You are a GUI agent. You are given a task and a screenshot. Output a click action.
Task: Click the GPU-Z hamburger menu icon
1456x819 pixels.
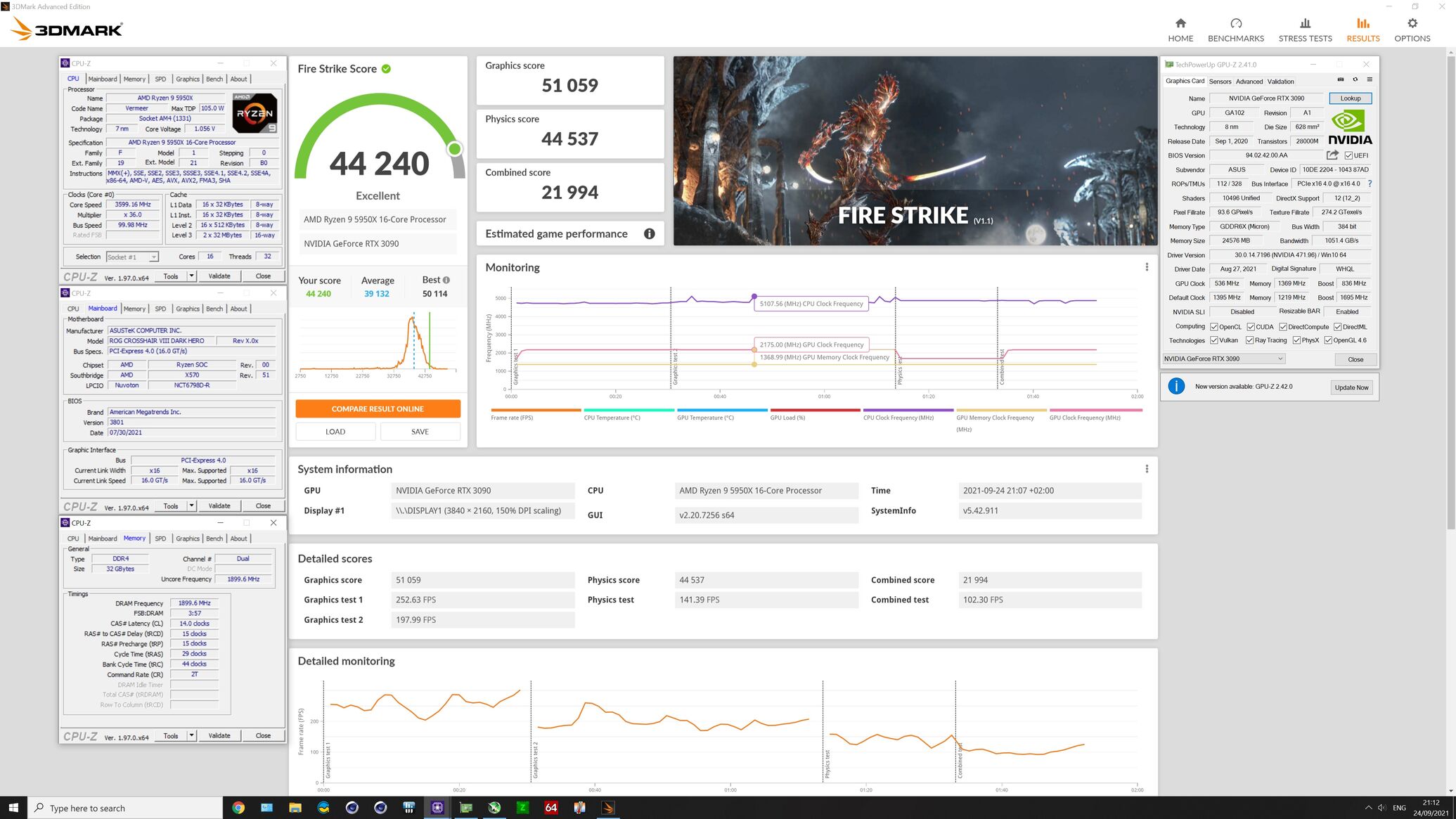coord(1369,79)
